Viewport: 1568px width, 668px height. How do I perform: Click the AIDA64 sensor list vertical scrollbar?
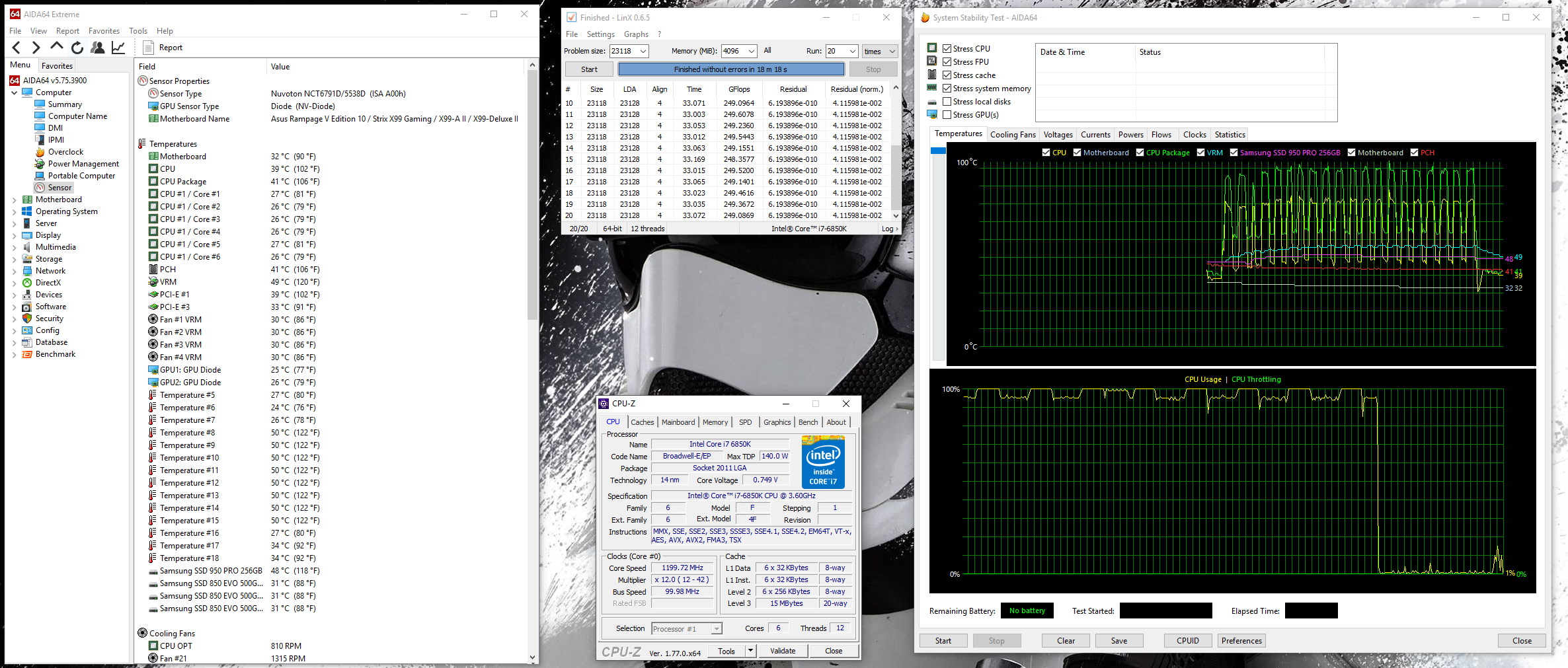pos(532,362)
